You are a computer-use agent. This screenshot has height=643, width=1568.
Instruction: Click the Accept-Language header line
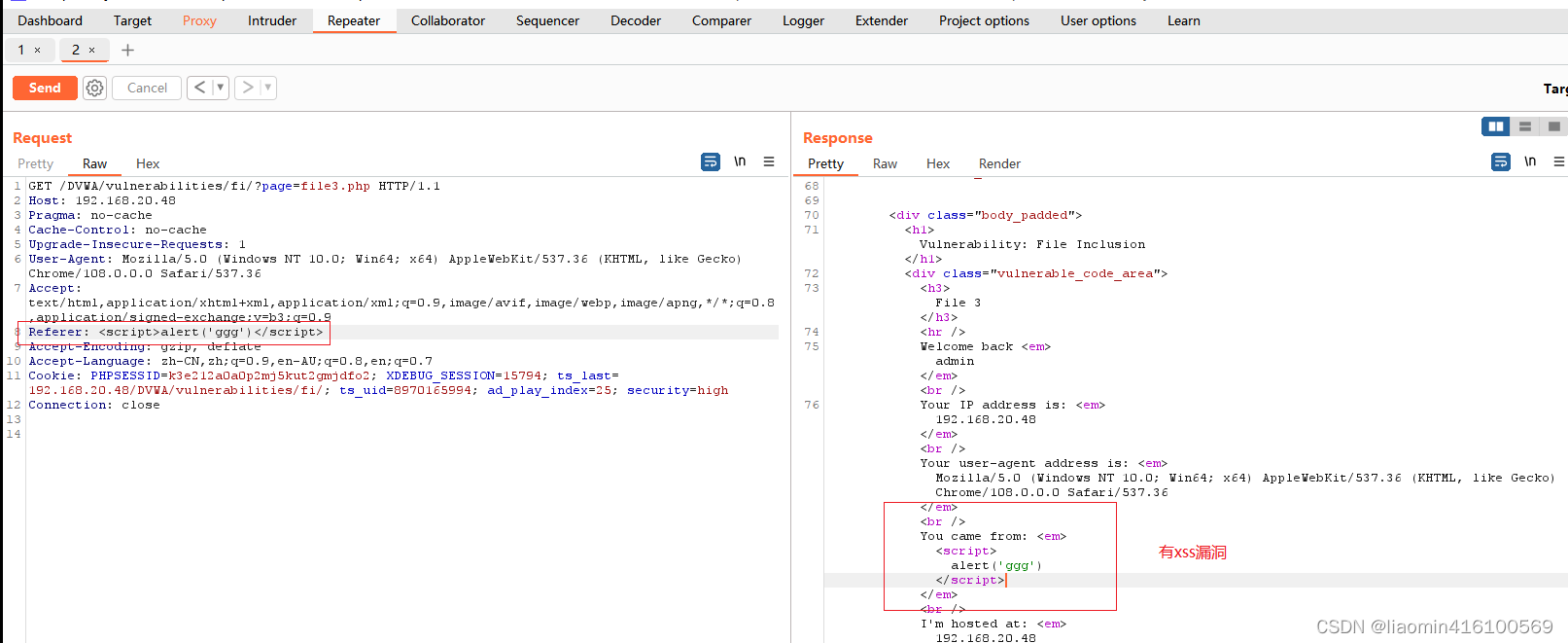[x=230, y=361]
